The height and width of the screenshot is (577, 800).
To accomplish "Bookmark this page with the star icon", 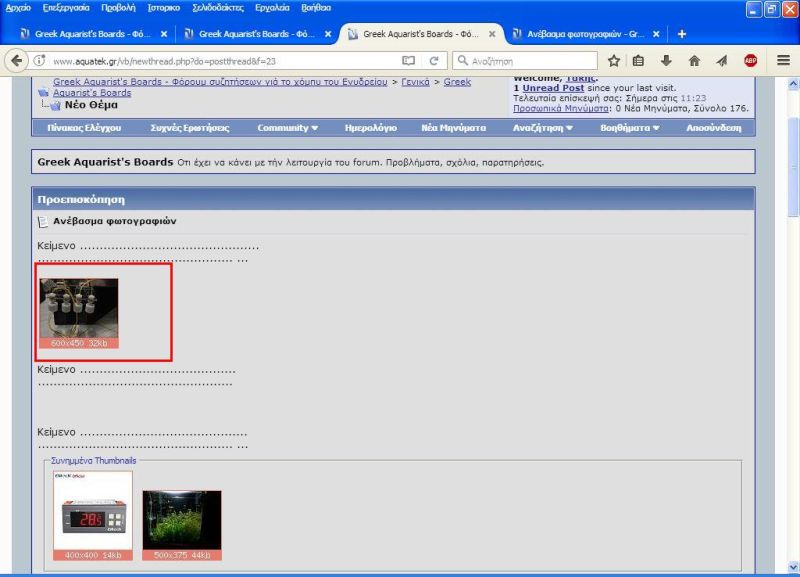I will (x=614, y=60).
